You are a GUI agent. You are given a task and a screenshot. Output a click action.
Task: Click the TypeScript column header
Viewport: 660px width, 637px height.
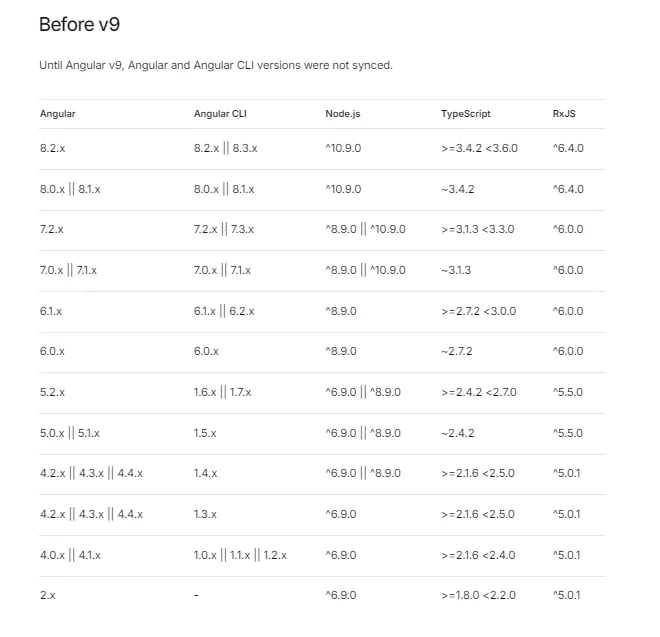click(x=466, y=114)
